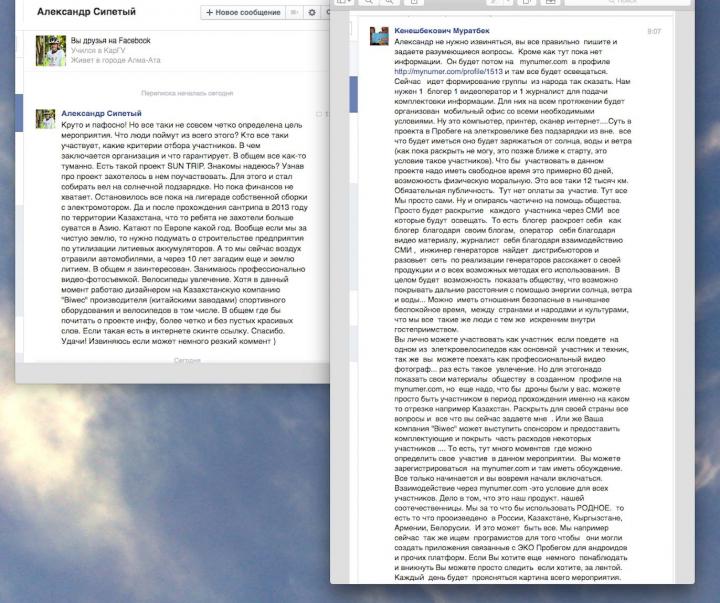Click the small avatar next to Александр's message

click(x=45, y=119)
